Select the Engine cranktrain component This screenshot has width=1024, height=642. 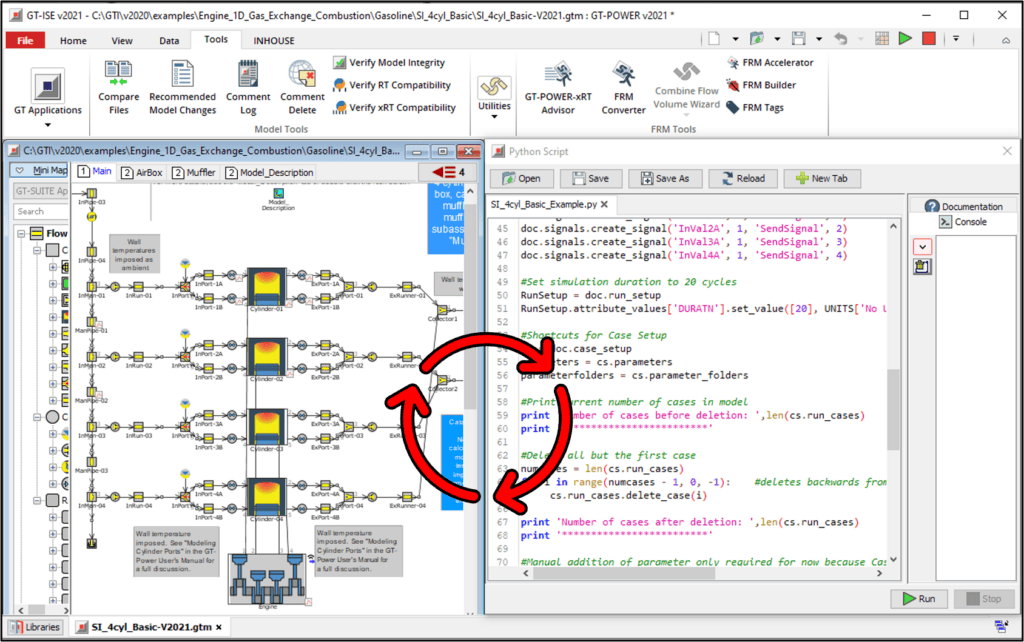point(267,580)
